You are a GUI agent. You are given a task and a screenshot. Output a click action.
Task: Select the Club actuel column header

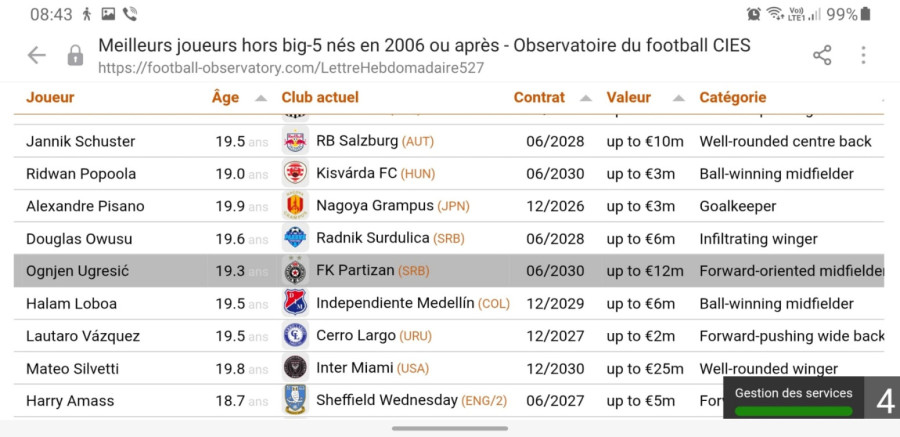coord(320,97)
